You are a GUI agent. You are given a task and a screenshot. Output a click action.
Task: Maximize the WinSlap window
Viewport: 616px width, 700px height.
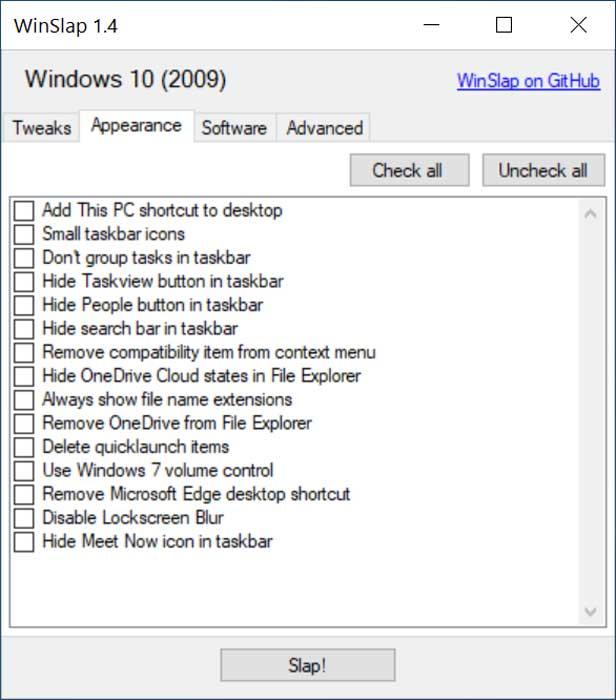pos(504,25)
